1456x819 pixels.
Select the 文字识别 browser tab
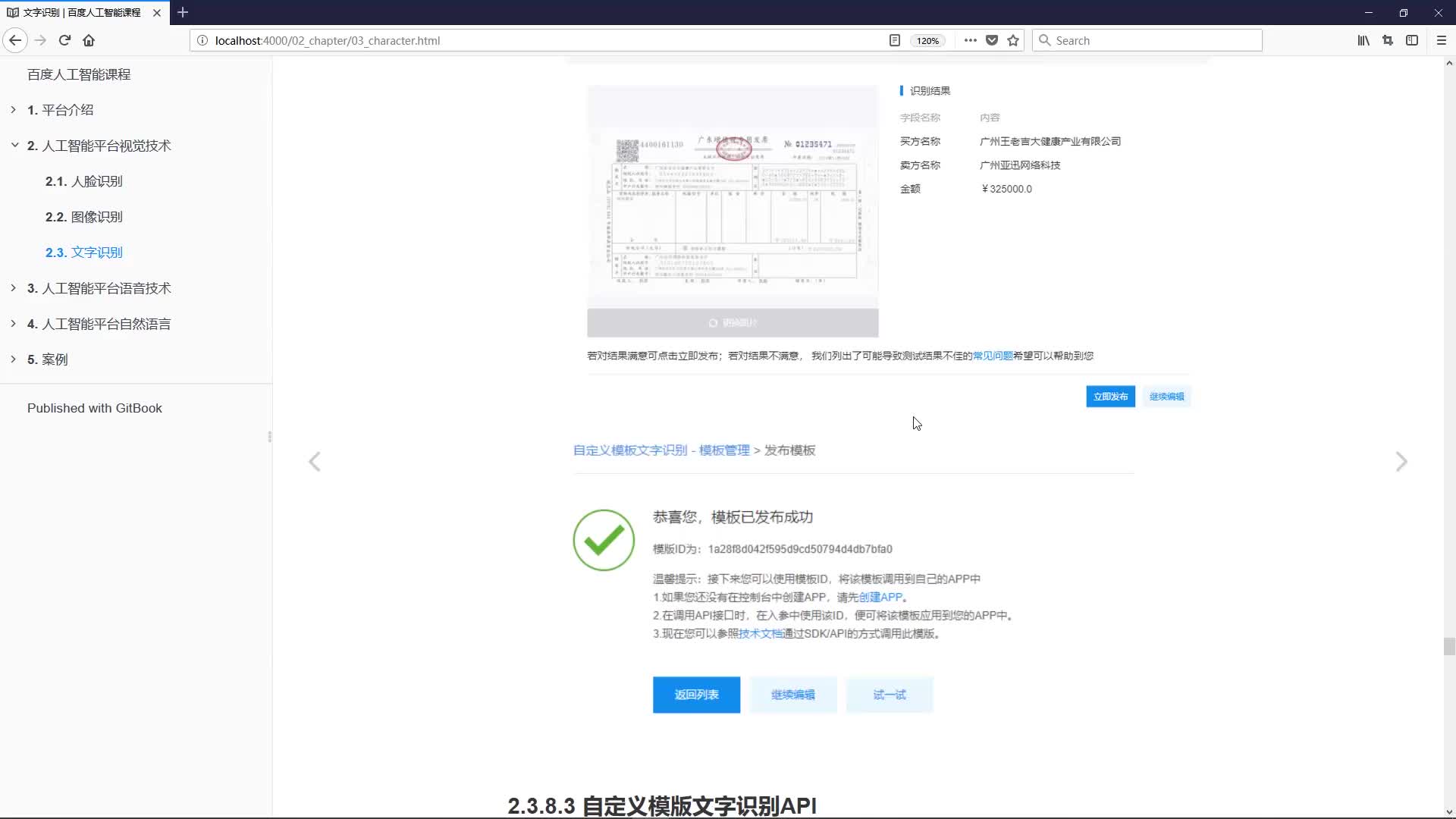point(82,12)
